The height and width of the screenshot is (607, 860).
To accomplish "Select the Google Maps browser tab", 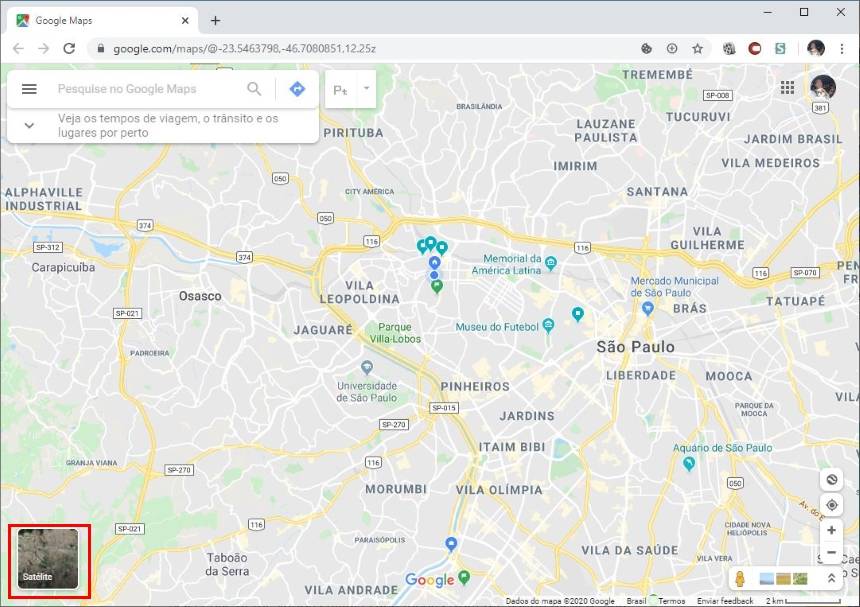I will 100,20.
